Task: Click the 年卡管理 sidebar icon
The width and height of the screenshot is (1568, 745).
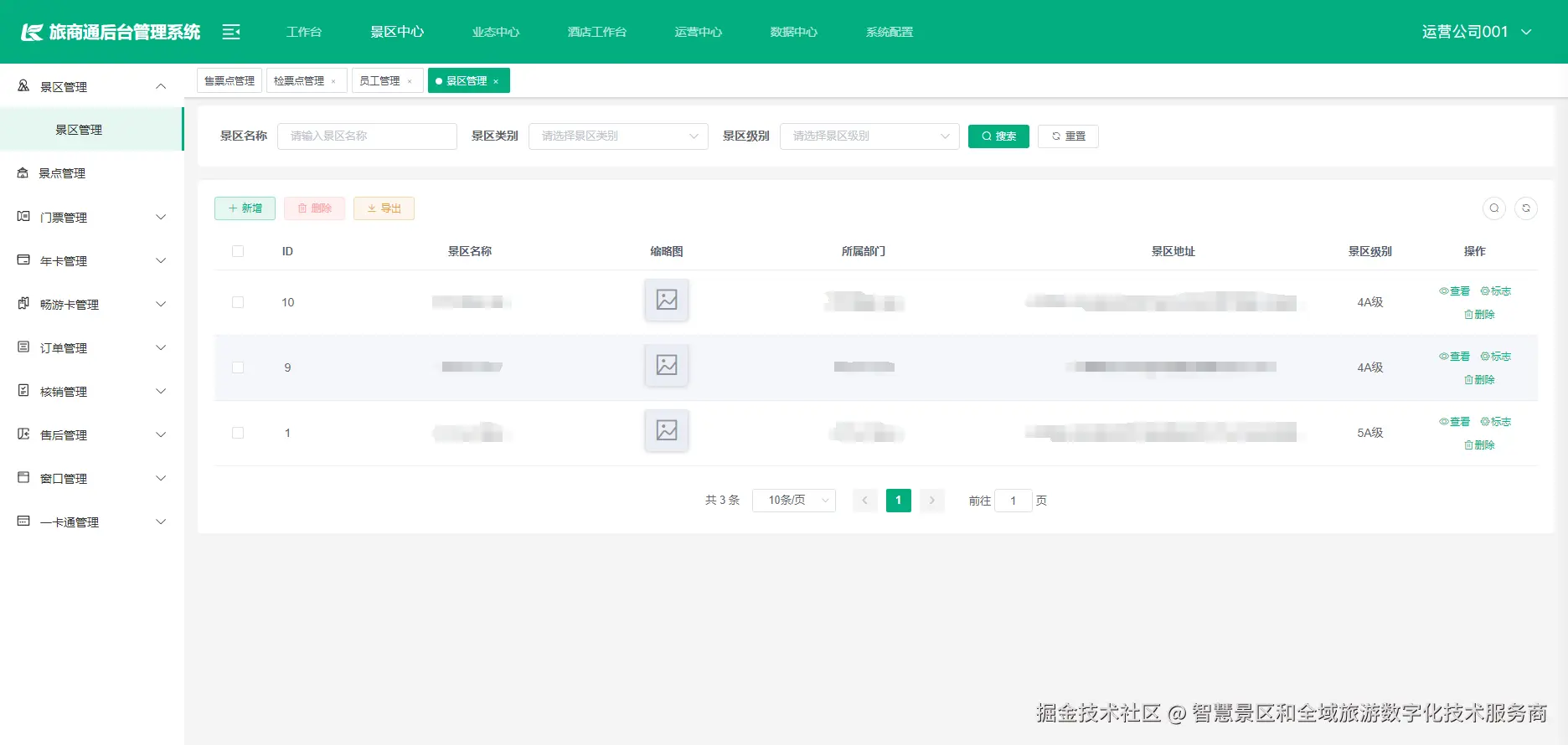Action: coord(23,260)
